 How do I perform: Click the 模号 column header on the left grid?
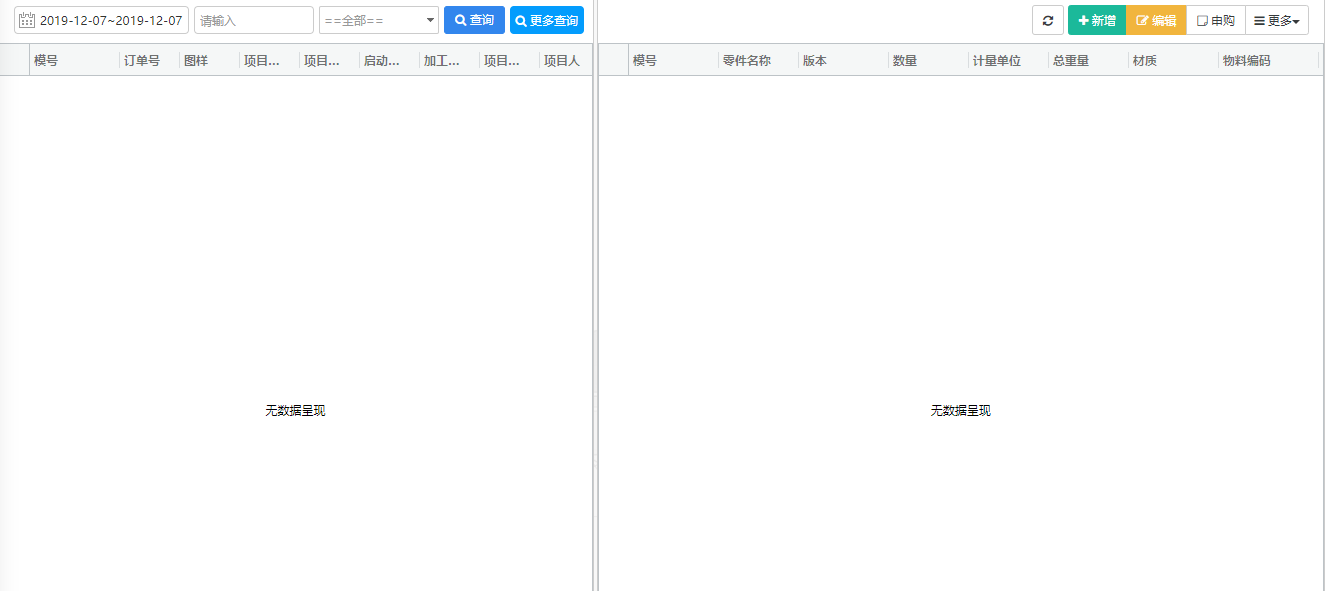coord(44,59)
